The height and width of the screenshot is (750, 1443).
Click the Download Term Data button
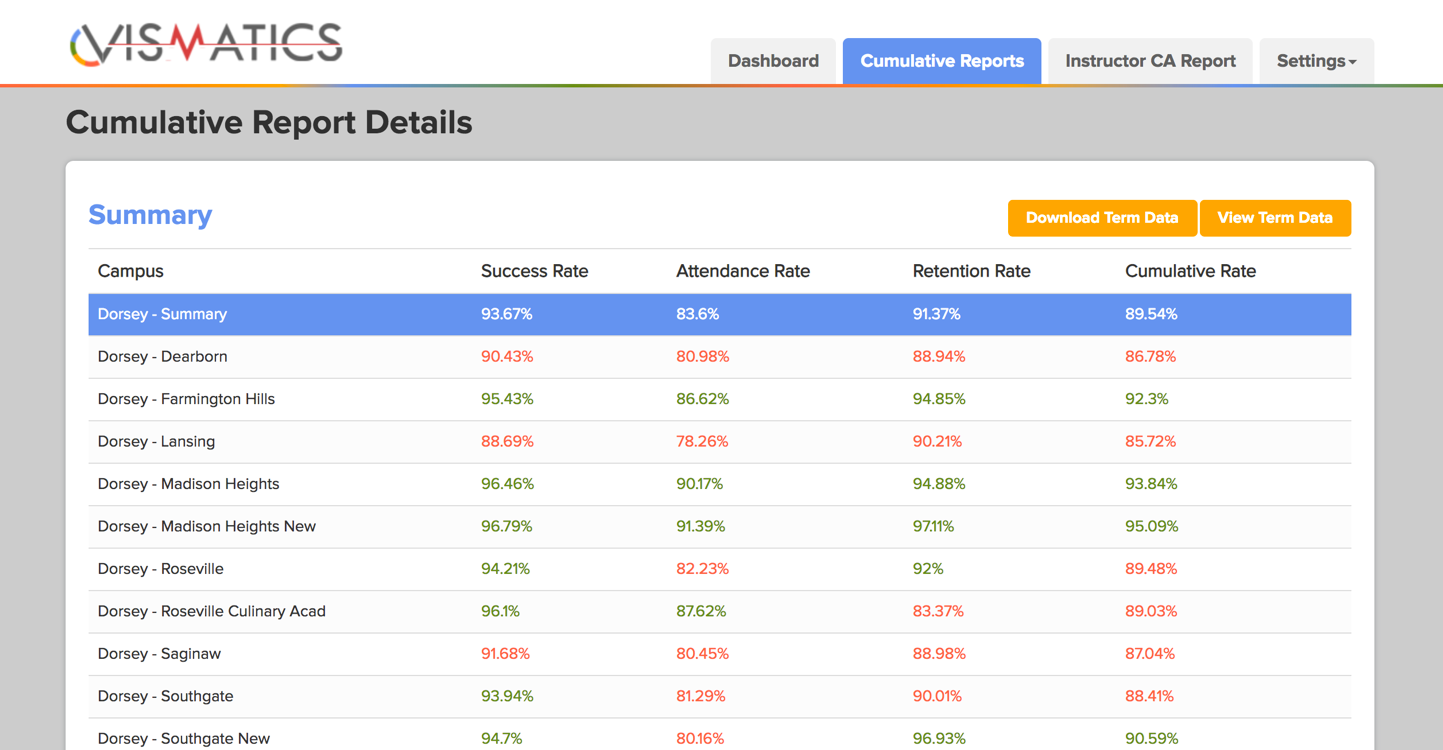pyautogui.click(x=1102, y=218)
